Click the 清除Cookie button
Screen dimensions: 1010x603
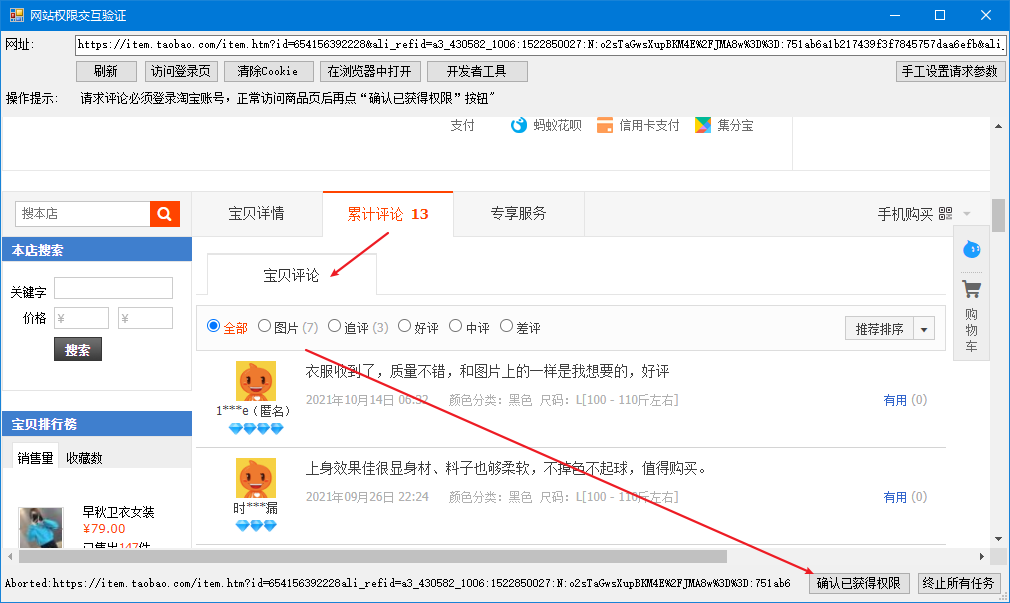(269, 72)
